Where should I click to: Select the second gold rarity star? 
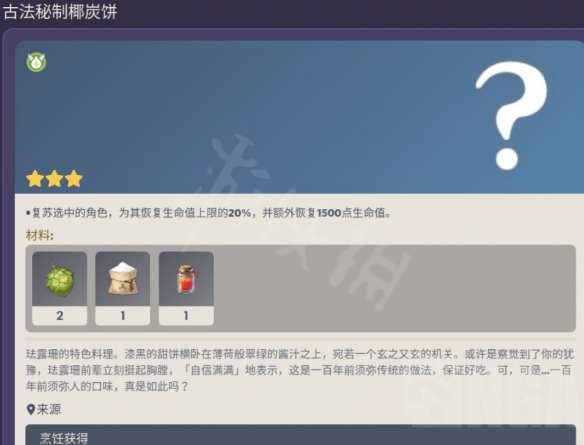point(54,179)
